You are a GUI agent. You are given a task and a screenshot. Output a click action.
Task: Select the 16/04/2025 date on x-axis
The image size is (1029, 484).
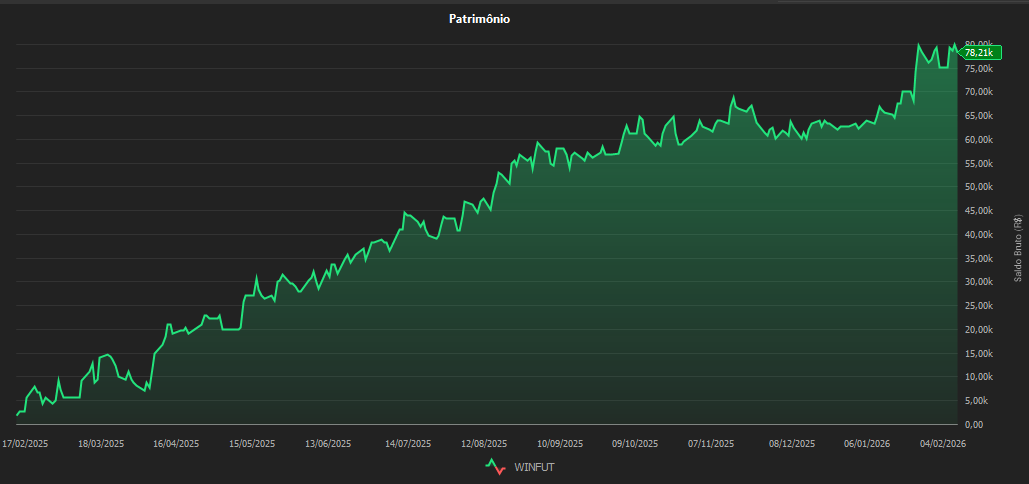point(176,443)
